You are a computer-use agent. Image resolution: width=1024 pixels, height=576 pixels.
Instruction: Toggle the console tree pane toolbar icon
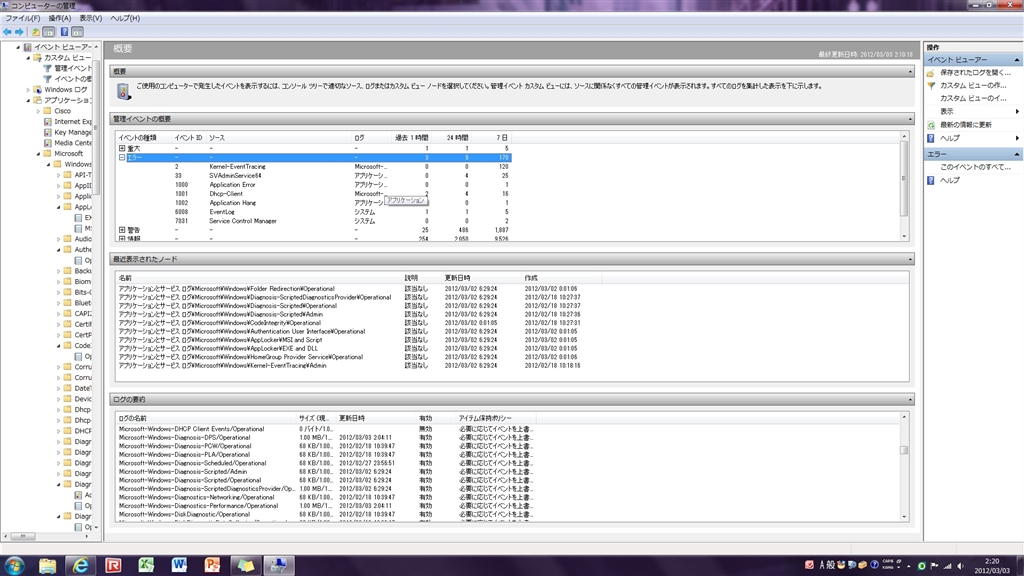49,31
